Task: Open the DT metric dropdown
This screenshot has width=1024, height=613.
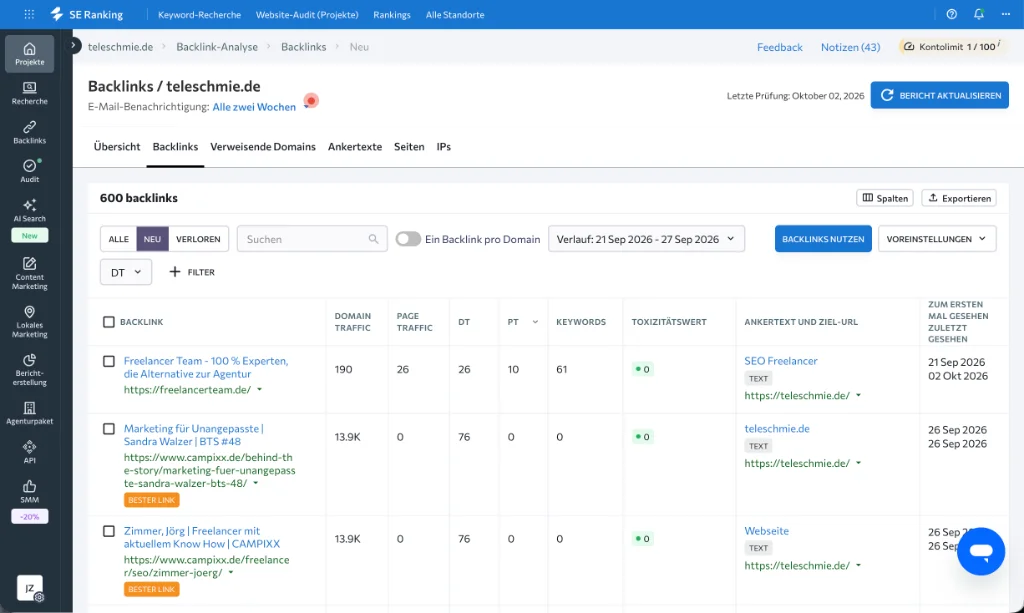Action: (126, 272)
